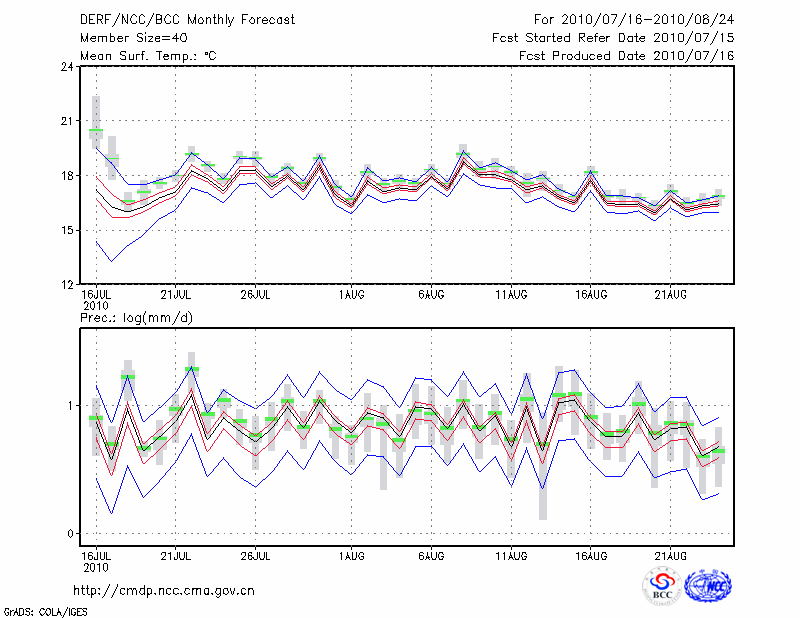Select the DERF/NCC/BCC Monthly Forecast title
This screenshot has width=800, height=618.
point(188,19)
